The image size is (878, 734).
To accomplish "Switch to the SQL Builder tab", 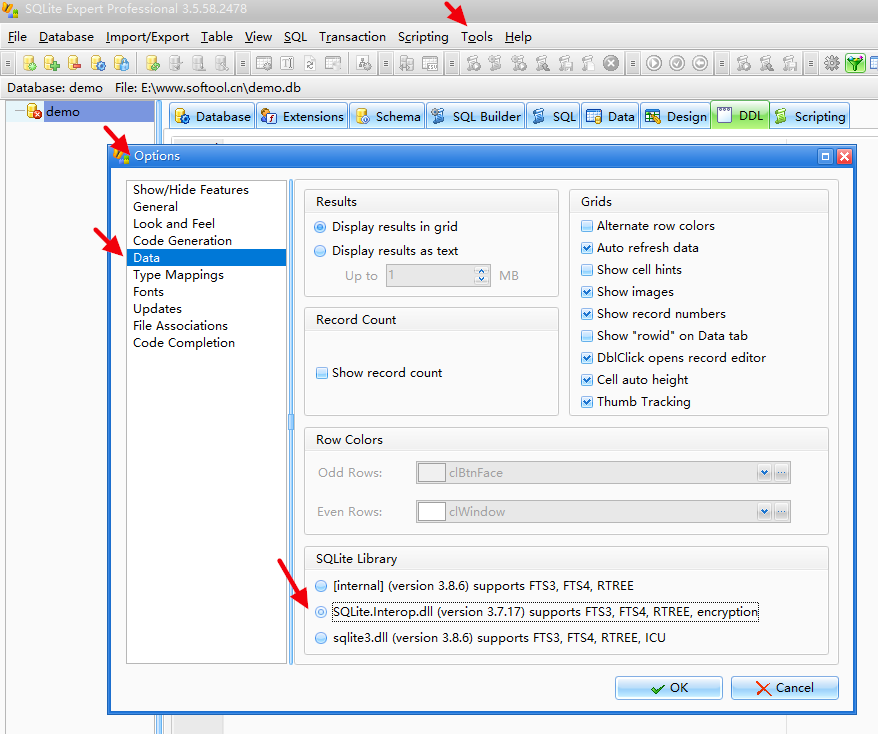I will point(476,116).
